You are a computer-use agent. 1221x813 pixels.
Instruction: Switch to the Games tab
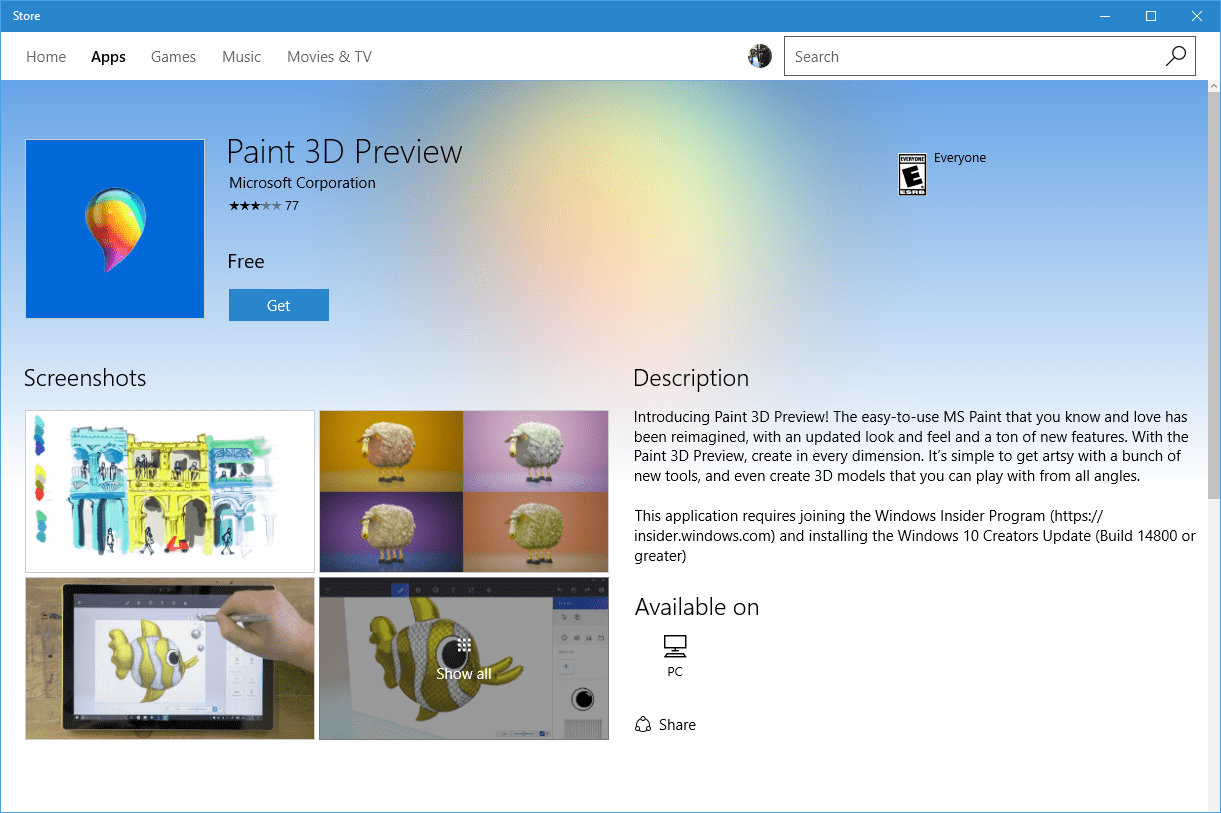click(x=173, y=56)
